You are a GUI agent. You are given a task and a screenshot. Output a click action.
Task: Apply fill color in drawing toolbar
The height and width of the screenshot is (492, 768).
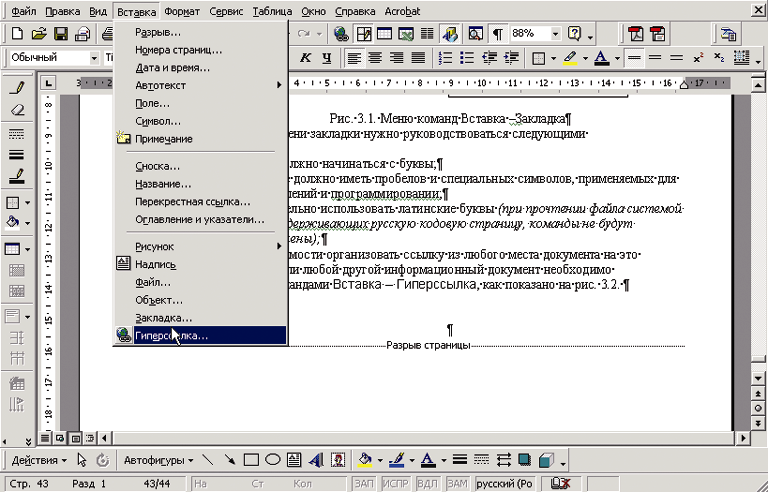(365, 460)
